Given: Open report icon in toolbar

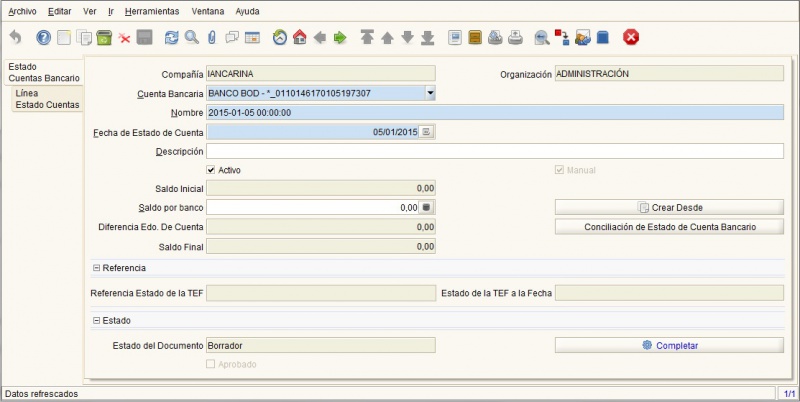Looking at the screenshot, I should click(455, 37).
